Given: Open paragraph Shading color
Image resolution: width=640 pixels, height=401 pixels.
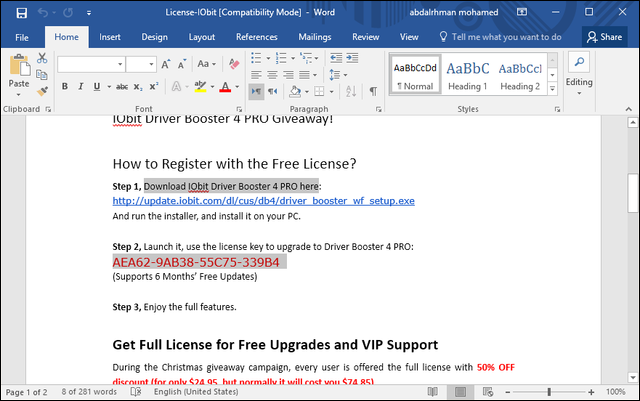Looking at the screenshot, I should click(295, 91).
